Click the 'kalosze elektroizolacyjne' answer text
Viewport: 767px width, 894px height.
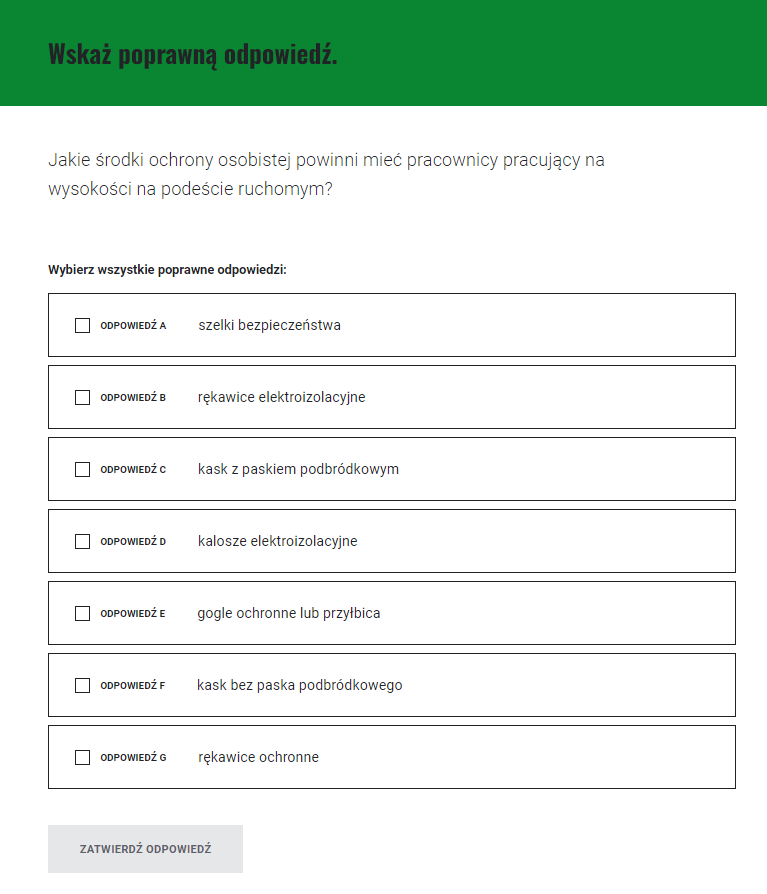[x=277, y=541]
